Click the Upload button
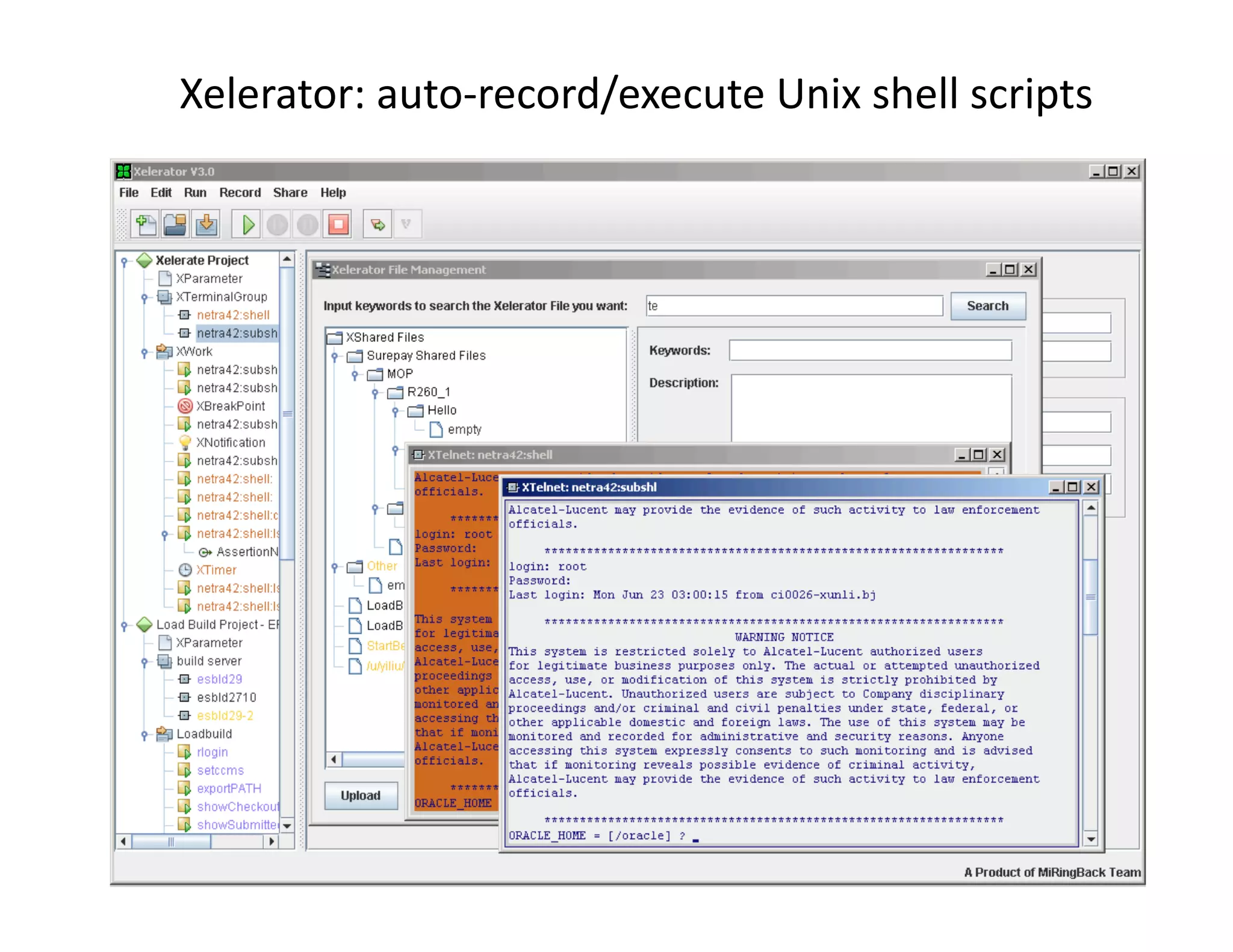The width and height of the screenshot is (1233, 952). [x=360, y=796]
